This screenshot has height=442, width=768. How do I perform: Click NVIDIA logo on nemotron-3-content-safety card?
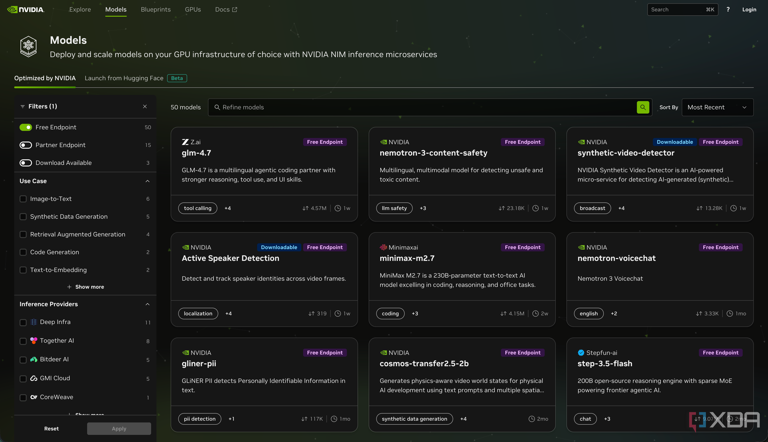click(x=383, y=142)
